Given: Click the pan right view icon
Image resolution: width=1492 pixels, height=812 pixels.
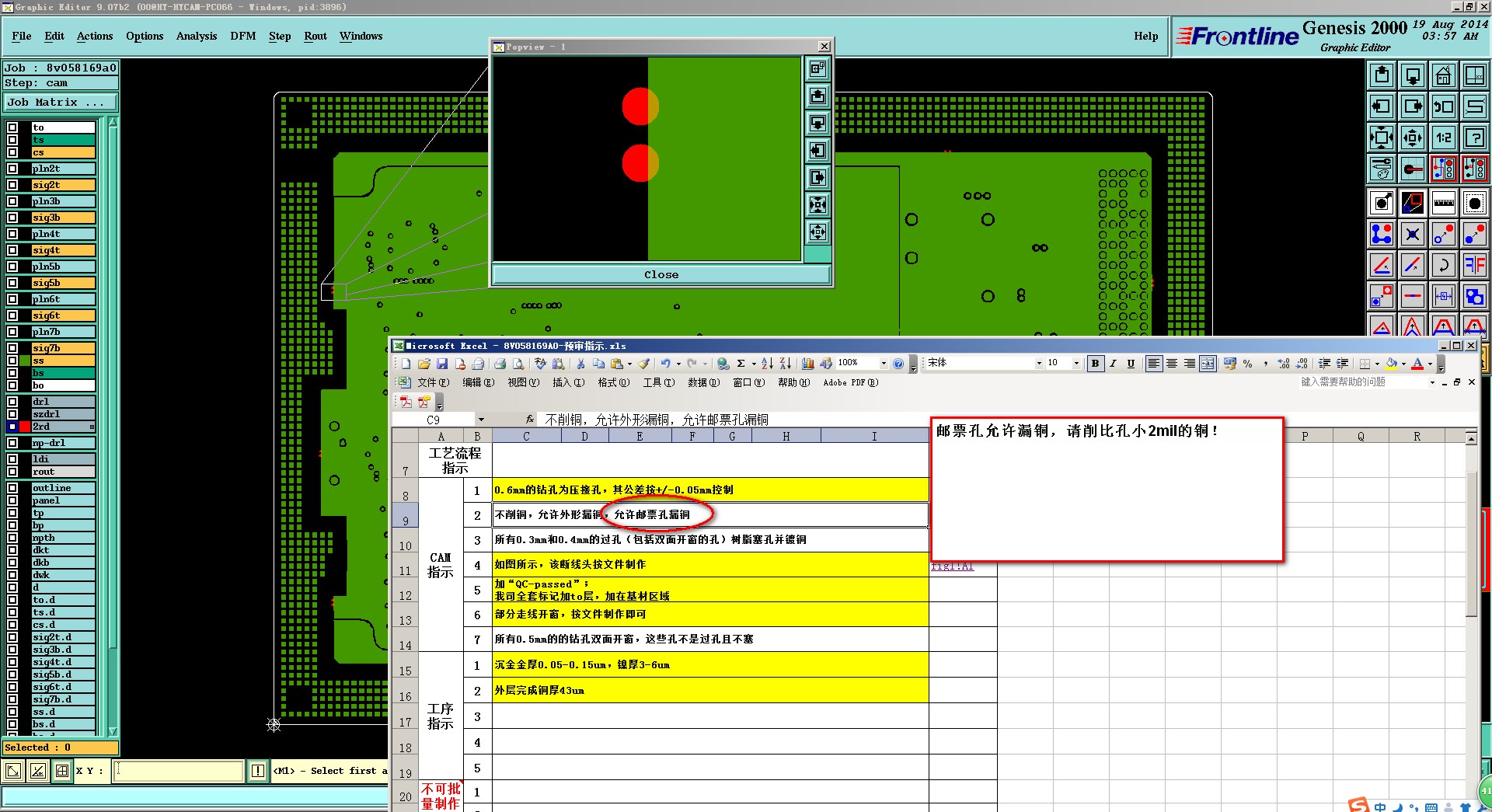Looking at the screenshot, I should [1413, 106].
